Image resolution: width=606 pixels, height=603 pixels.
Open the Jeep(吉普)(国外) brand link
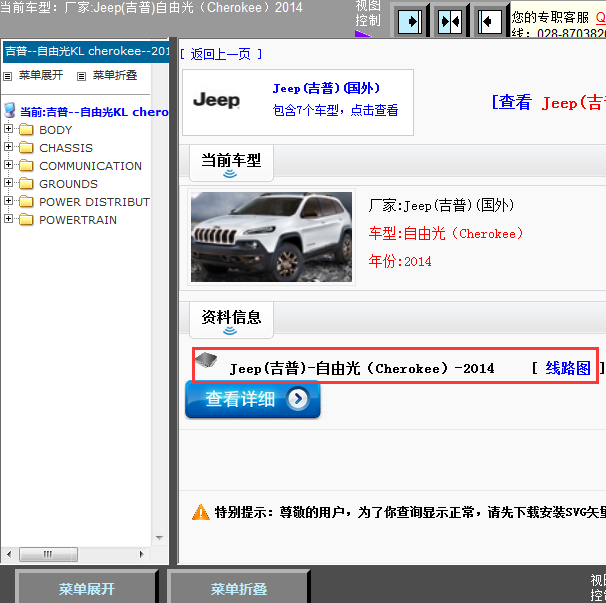click(x=326, y=88)
